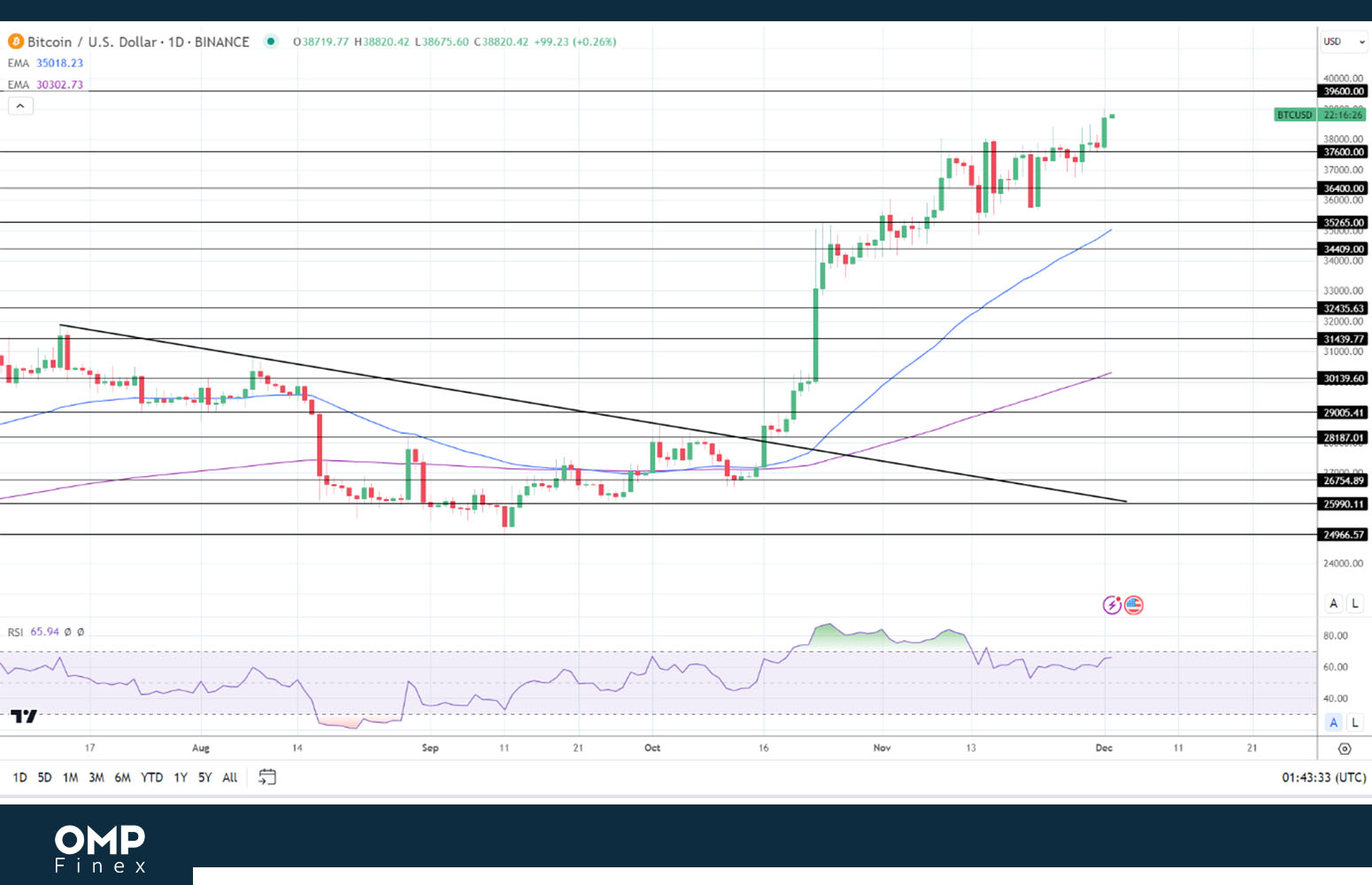1372x885 pixels.
Task: Click the 29005.41 price line label
Action: point(1344,413)
